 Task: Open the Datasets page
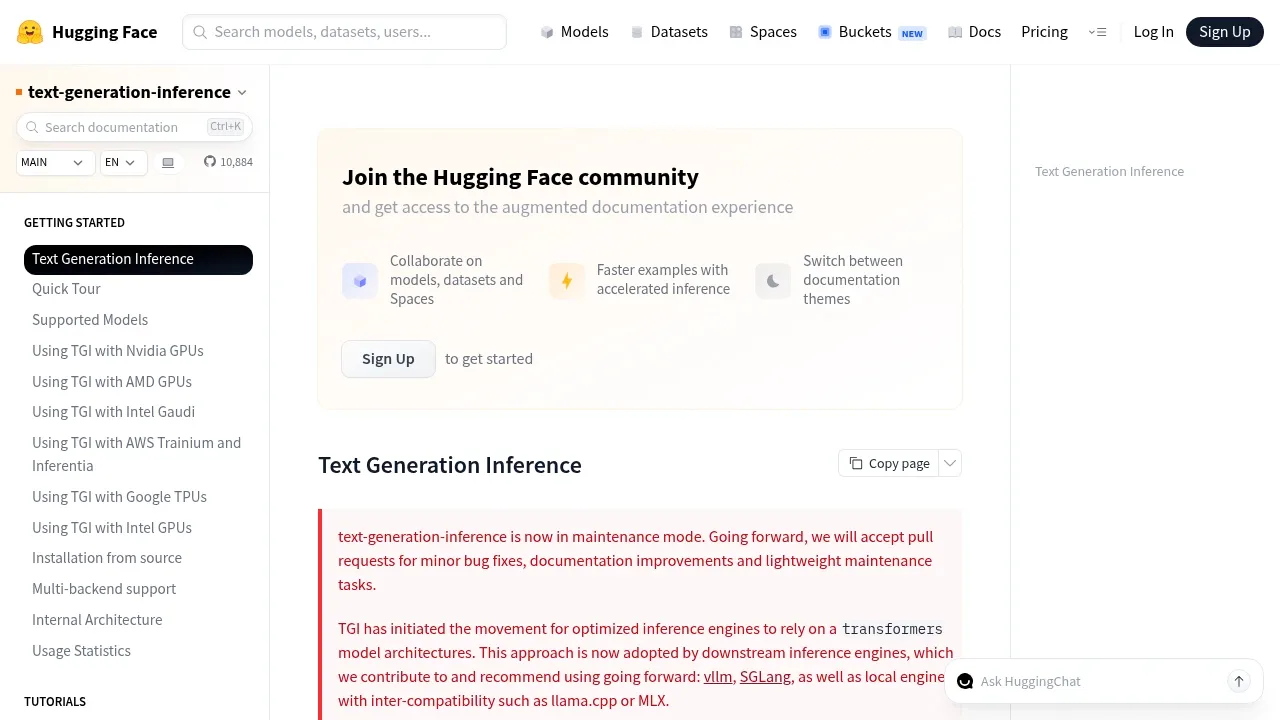pos(669,32)
